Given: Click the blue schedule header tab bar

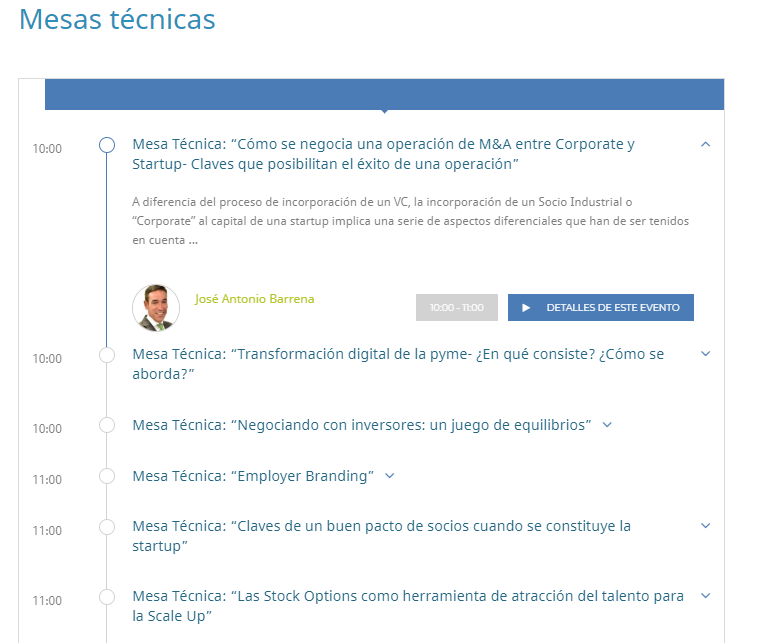Looking at the screenshot, I should 384,94.
